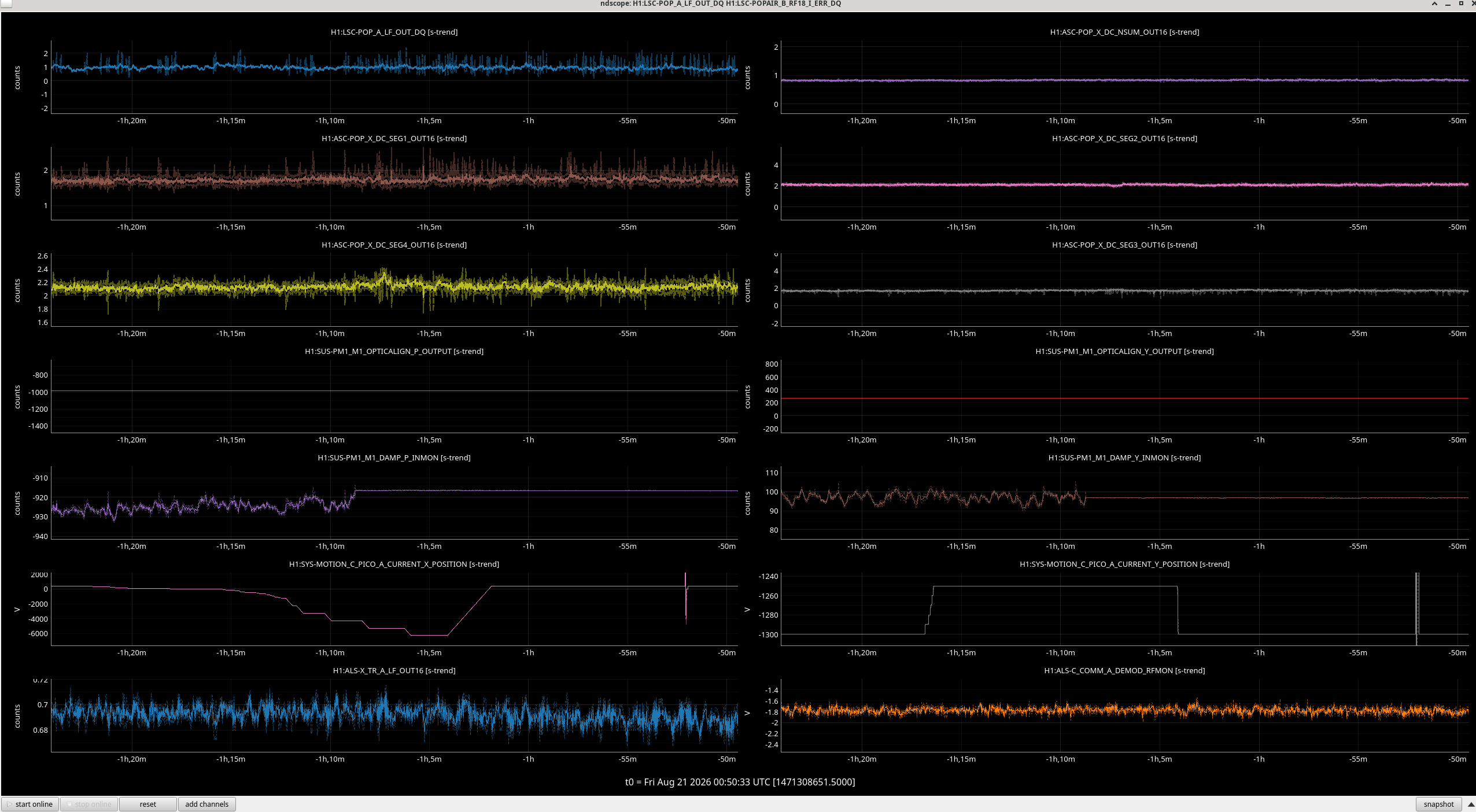This screenshot has width=1476, height=812.
Task: Click the H1:SUS-PM1_M1_DAMP_P_INMON plot title
Action: [x=394, y=458]
